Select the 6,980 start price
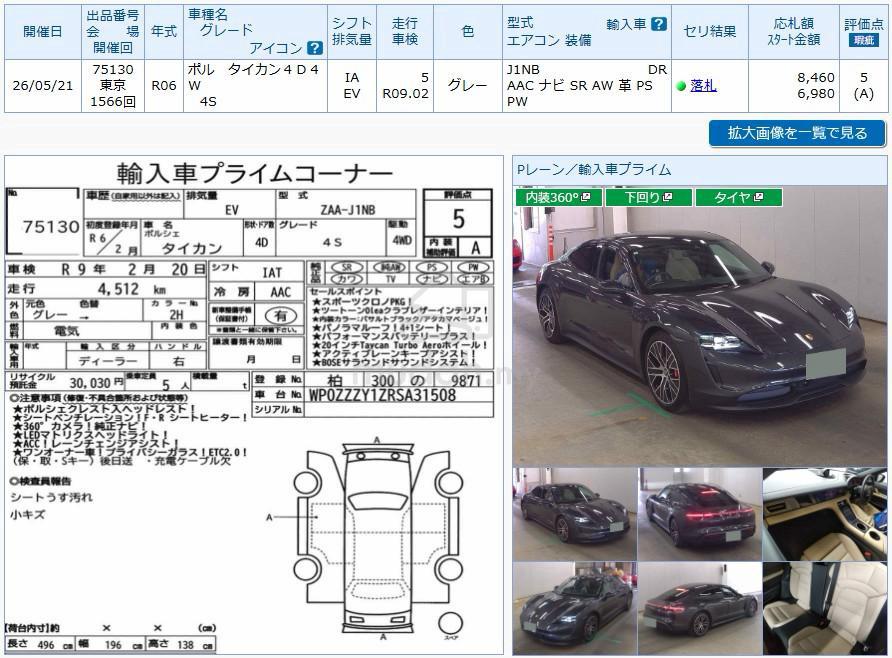892x658 pixels. tap(816, 94)
